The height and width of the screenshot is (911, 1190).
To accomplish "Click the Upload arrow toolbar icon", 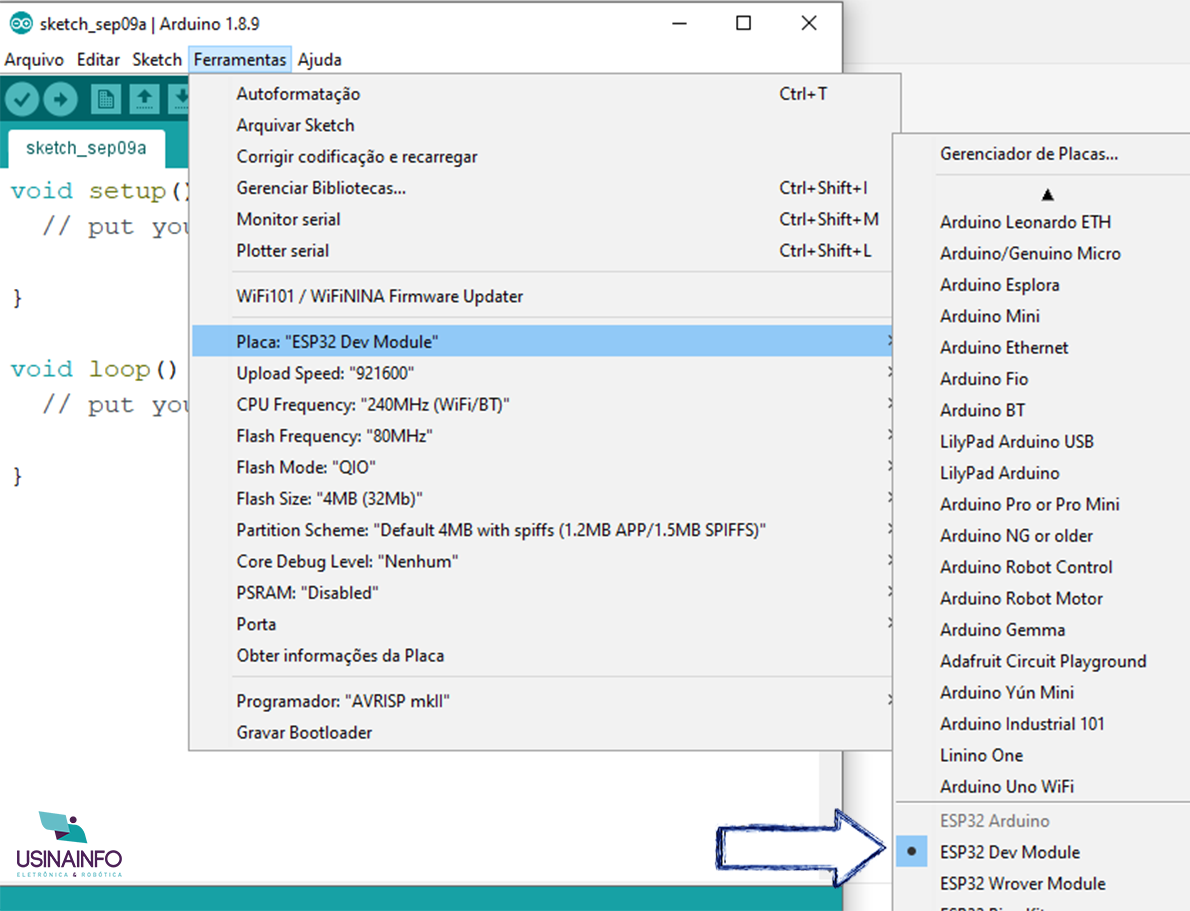I will 61,99.
